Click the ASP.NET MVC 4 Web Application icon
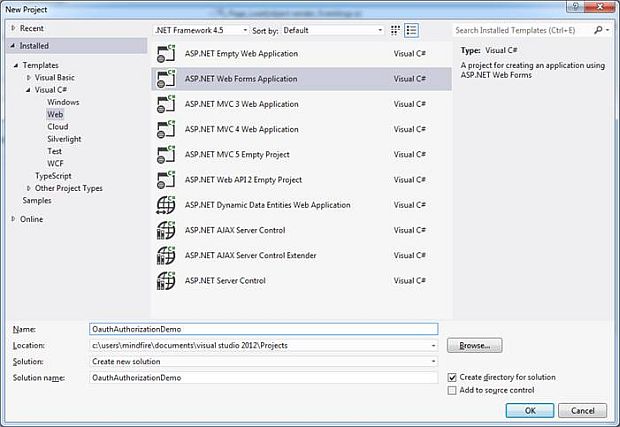This screenshot has width=620, height=427. (166, 129)
